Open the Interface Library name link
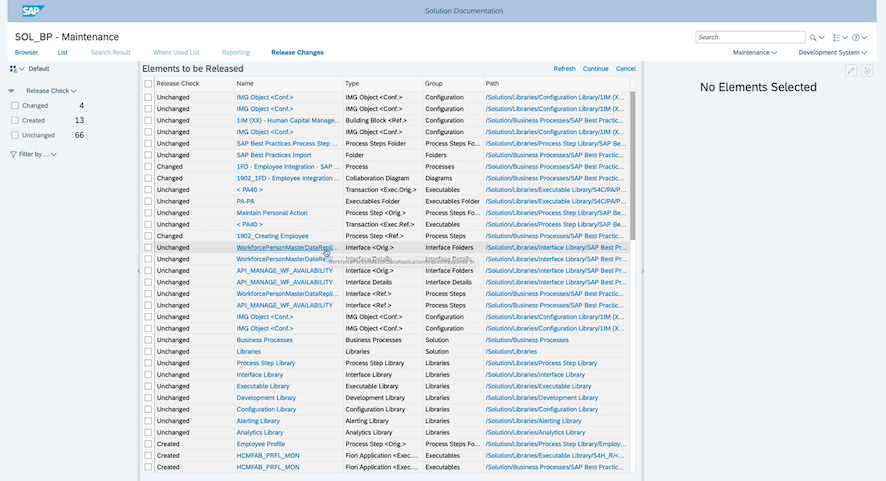This screenshot has height=481, width=886. point(259,375)
